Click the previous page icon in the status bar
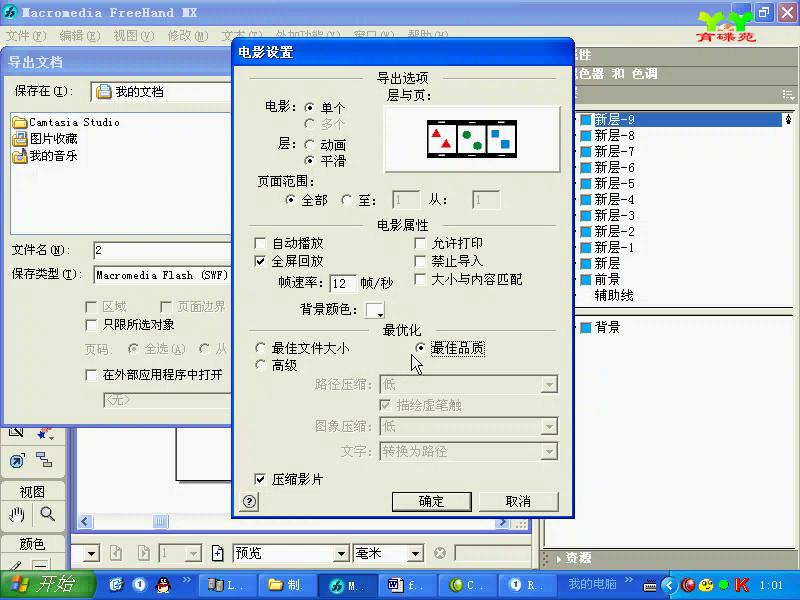 click(116, 553)
